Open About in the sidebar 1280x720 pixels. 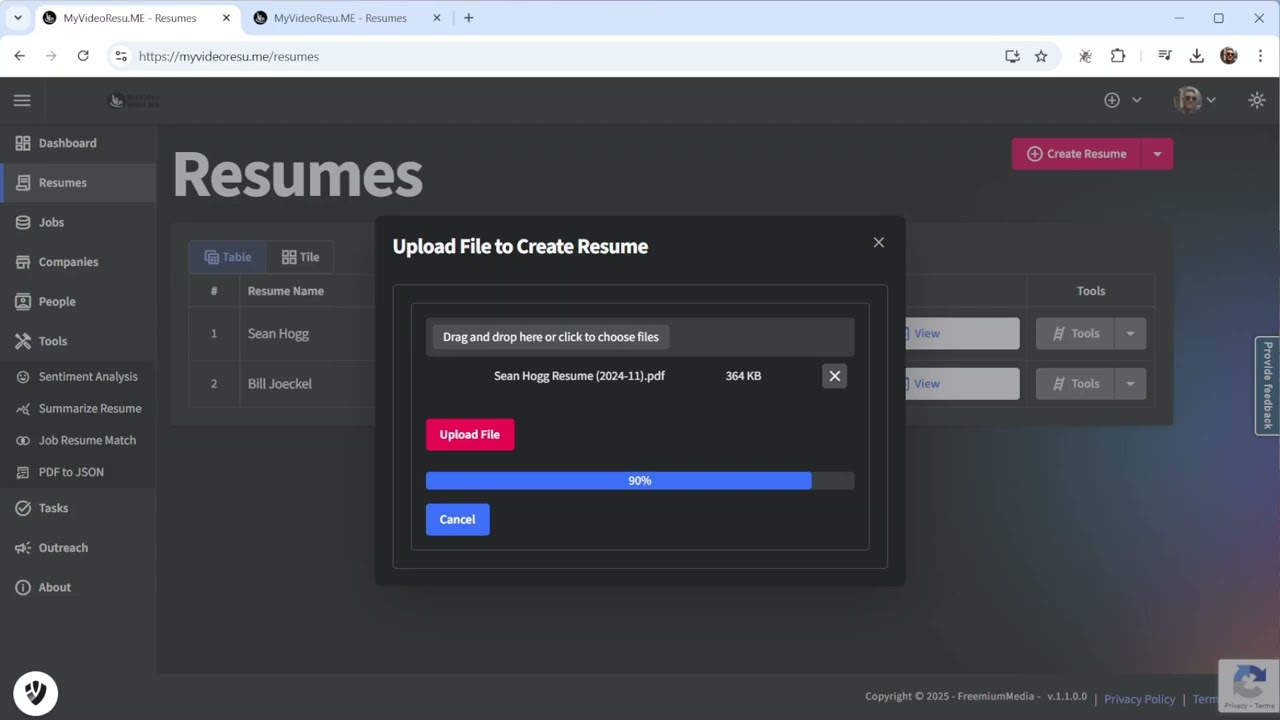point(78,587)
